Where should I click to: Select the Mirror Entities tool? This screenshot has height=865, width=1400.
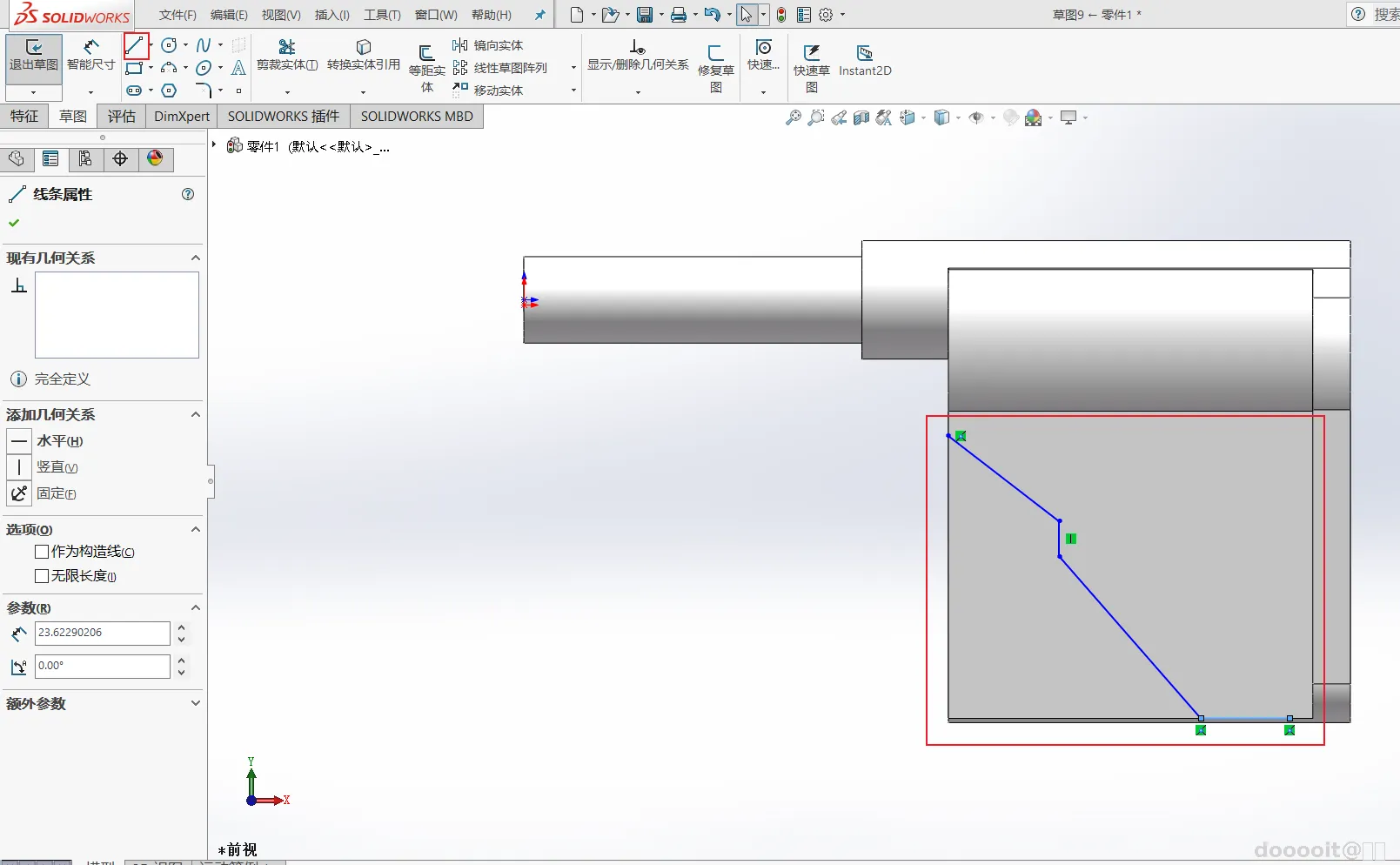488,45
